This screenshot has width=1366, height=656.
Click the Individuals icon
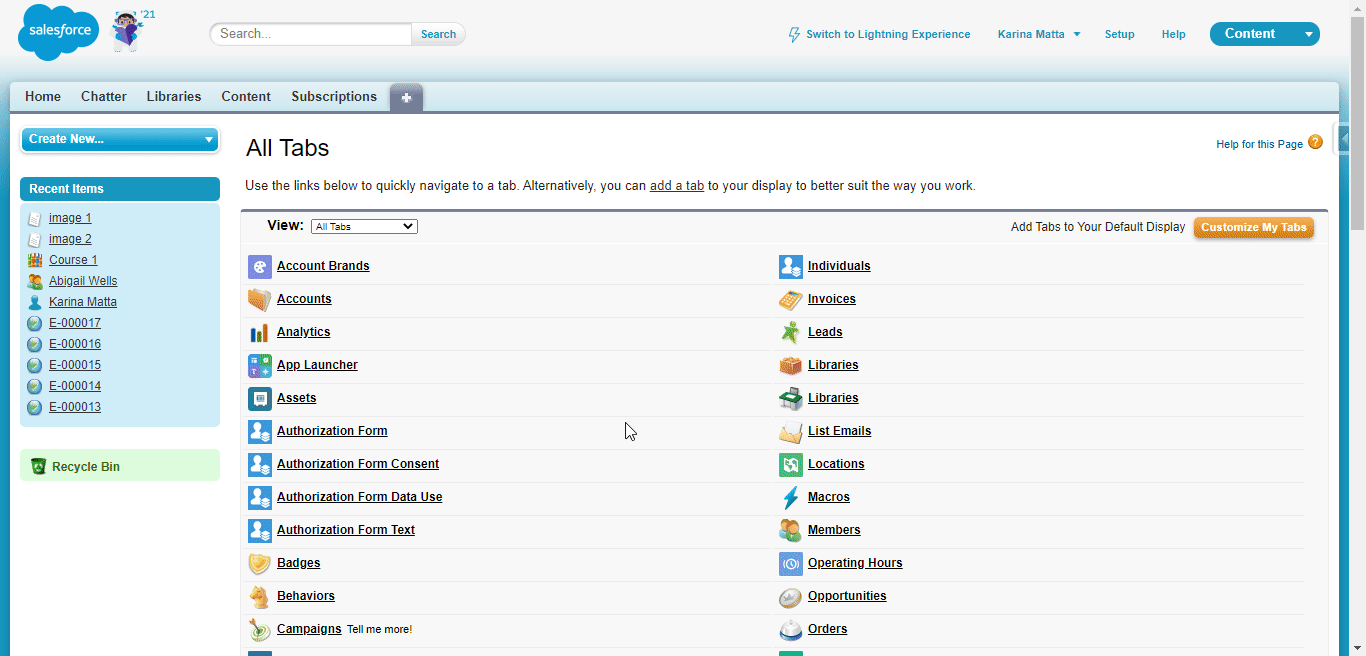point(790,266)
